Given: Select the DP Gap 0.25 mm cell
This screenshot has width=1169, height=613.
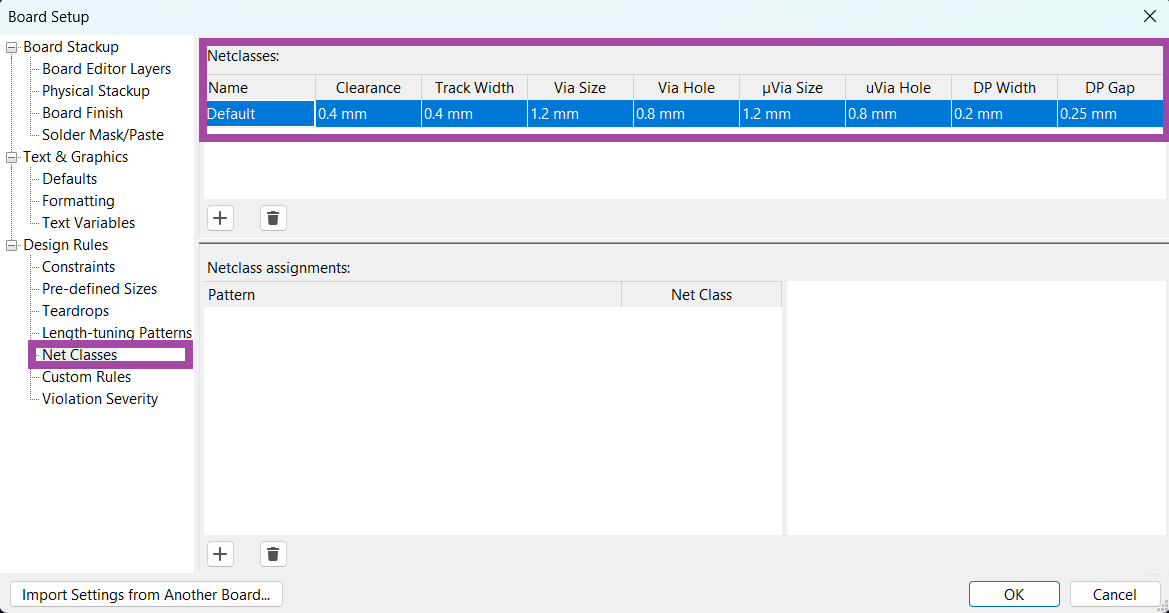Looking at the screenshot, I should pos(1109,114).
